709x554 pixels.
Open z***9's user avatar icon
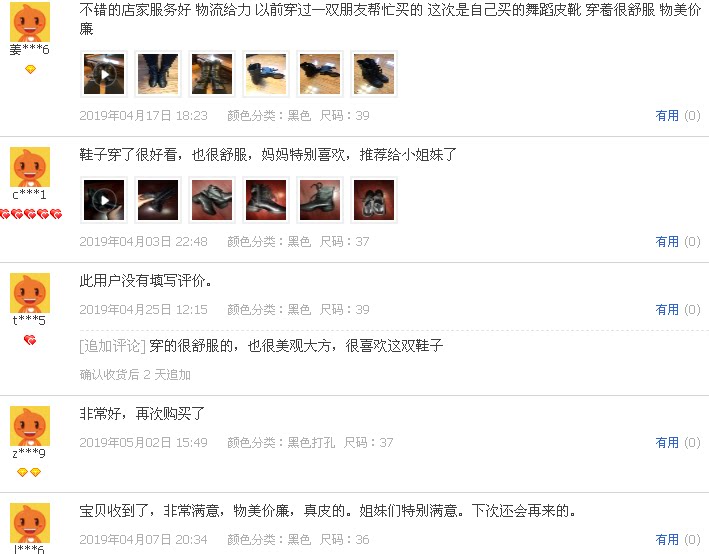(30, 426)
